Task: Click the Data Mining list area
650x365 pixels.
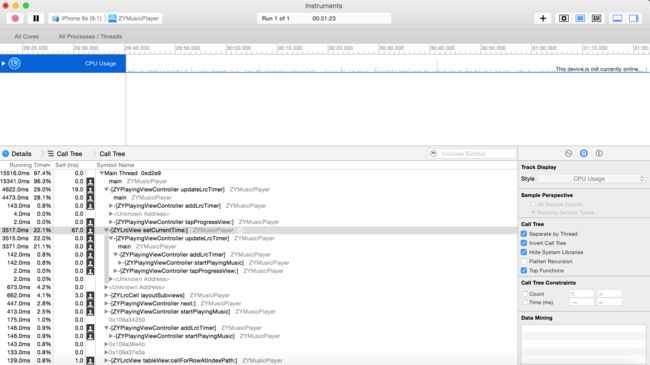Action: click(583, 344)
